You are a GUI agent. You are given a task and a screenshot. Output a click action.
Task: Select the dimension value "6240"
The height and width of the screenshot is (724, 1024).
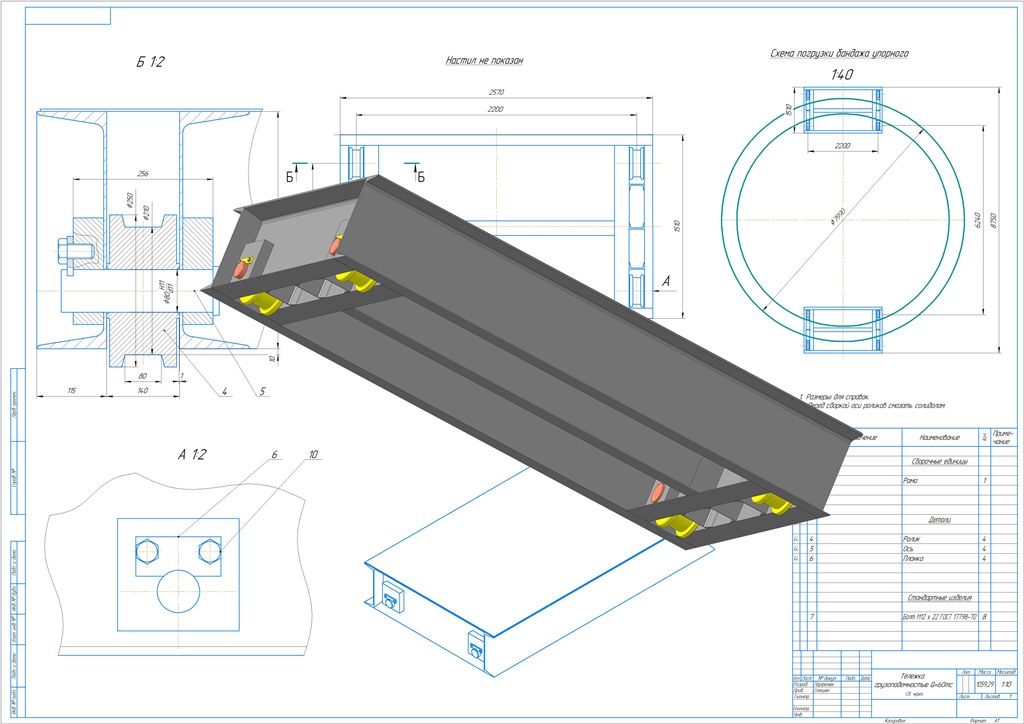(x=978, y=220)
